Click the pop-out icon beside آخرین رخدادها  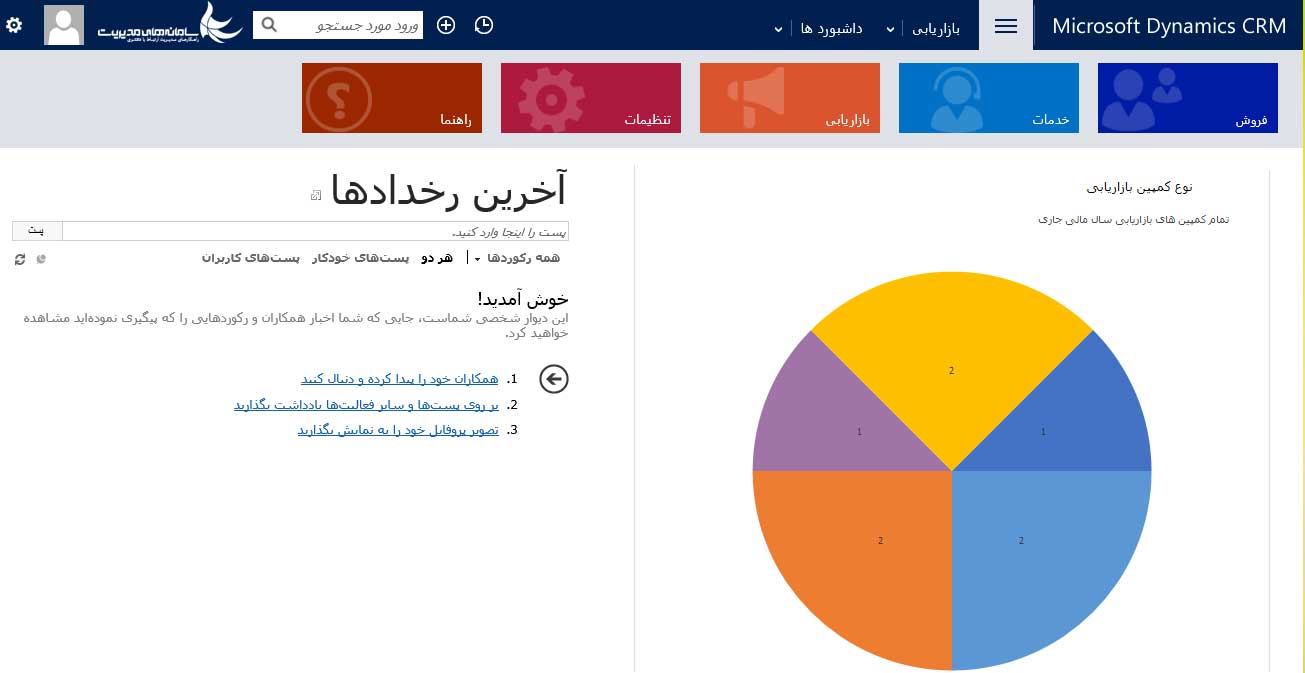click(316, 195)
